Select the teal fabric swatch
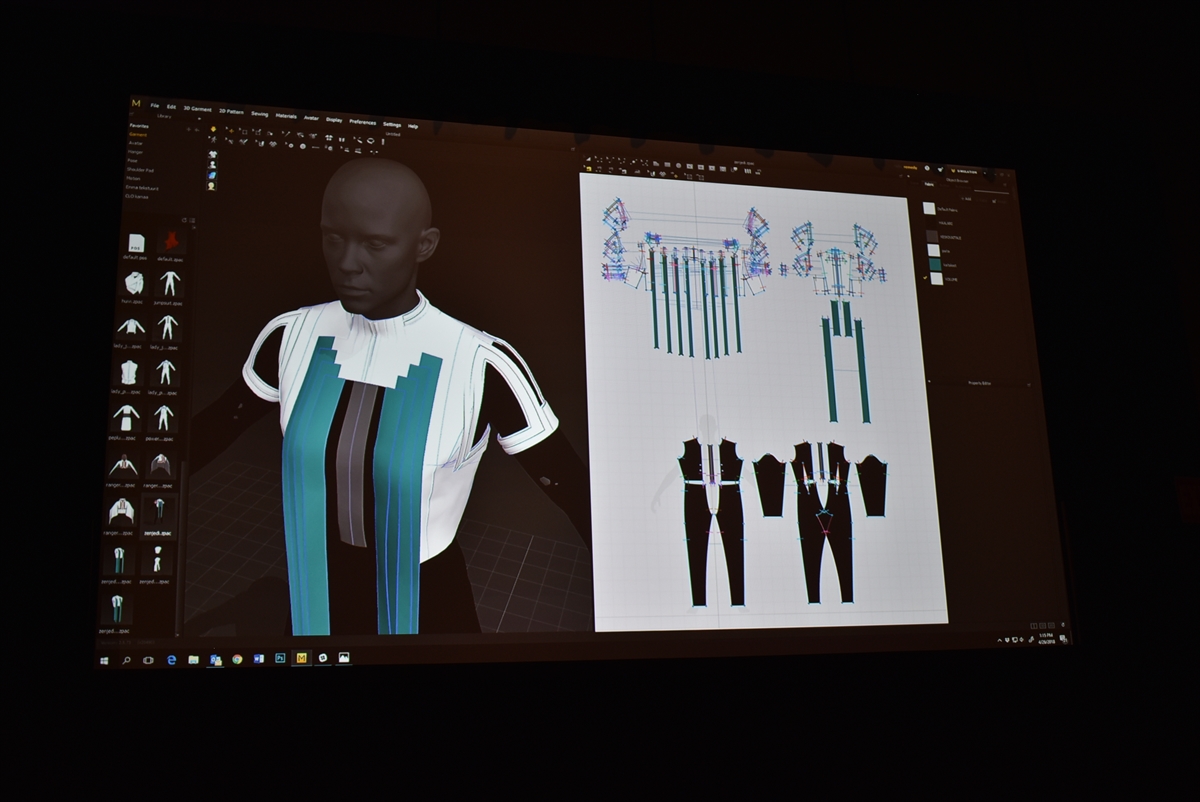Viewport: 1200px width, 802px height. [x=935, y=264]
